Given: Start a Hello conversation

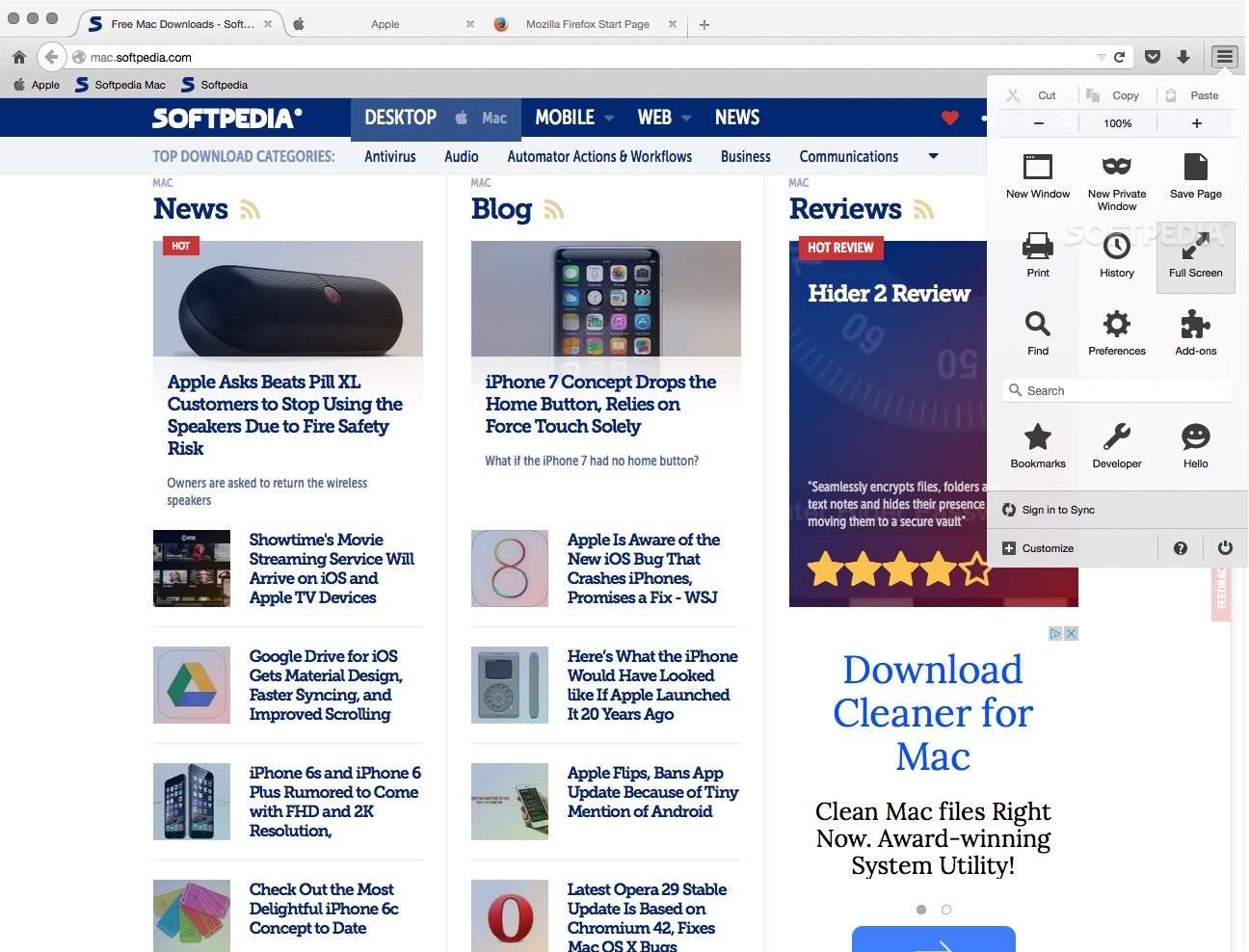Looking at the screenshot, I should point(1196,445).
